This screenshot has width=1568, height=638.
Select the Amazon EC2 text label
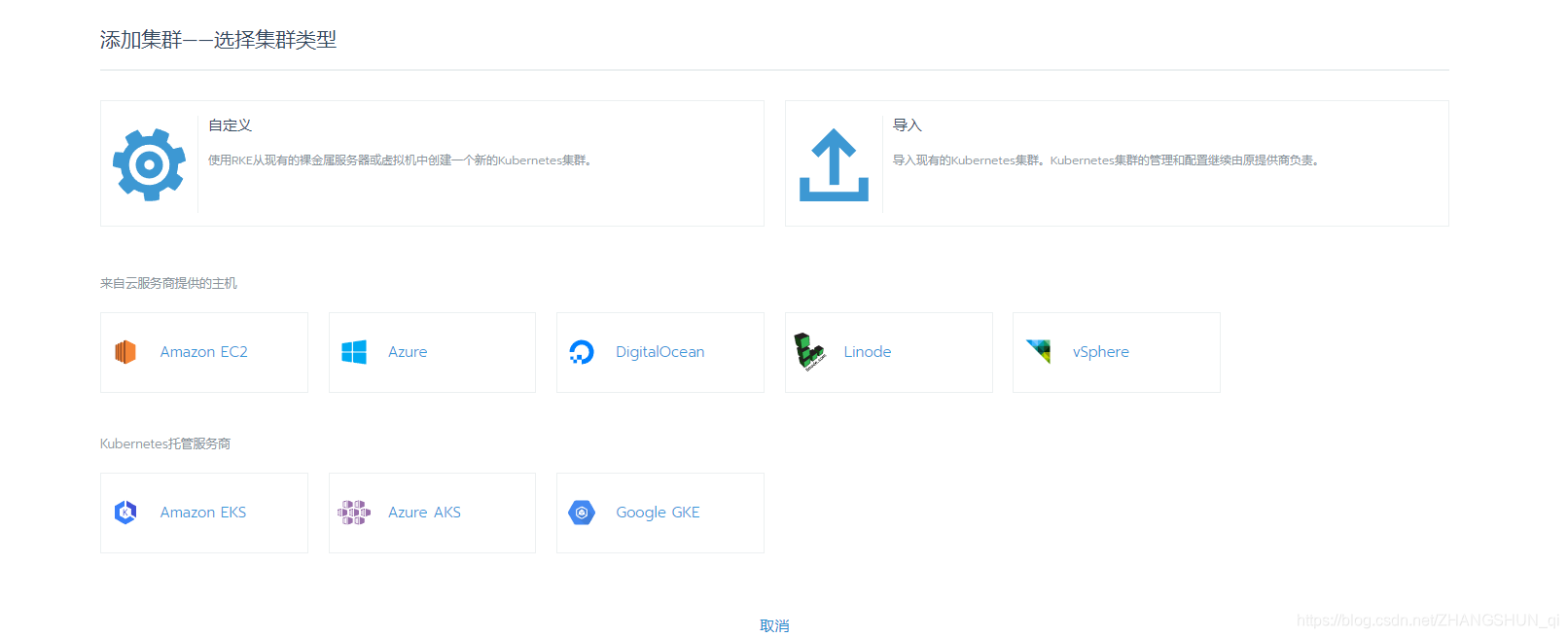pos(204,352)
